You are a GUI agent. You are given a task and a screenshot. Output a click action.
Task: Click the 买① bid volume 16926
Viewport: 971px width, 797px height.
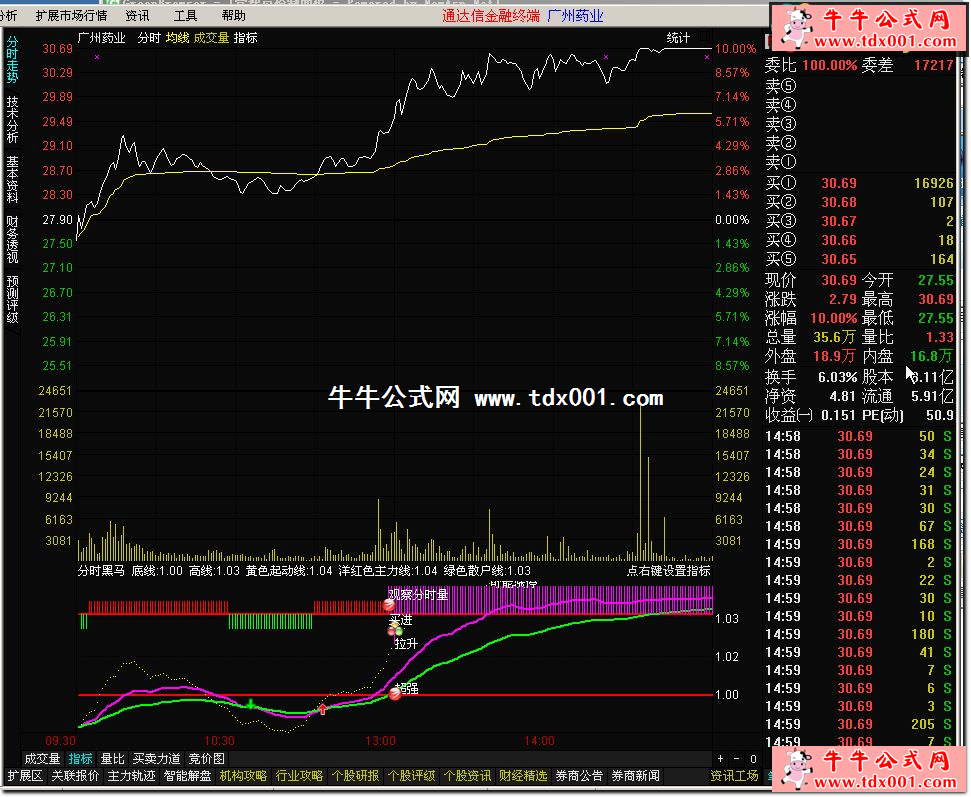coord(934,184)
